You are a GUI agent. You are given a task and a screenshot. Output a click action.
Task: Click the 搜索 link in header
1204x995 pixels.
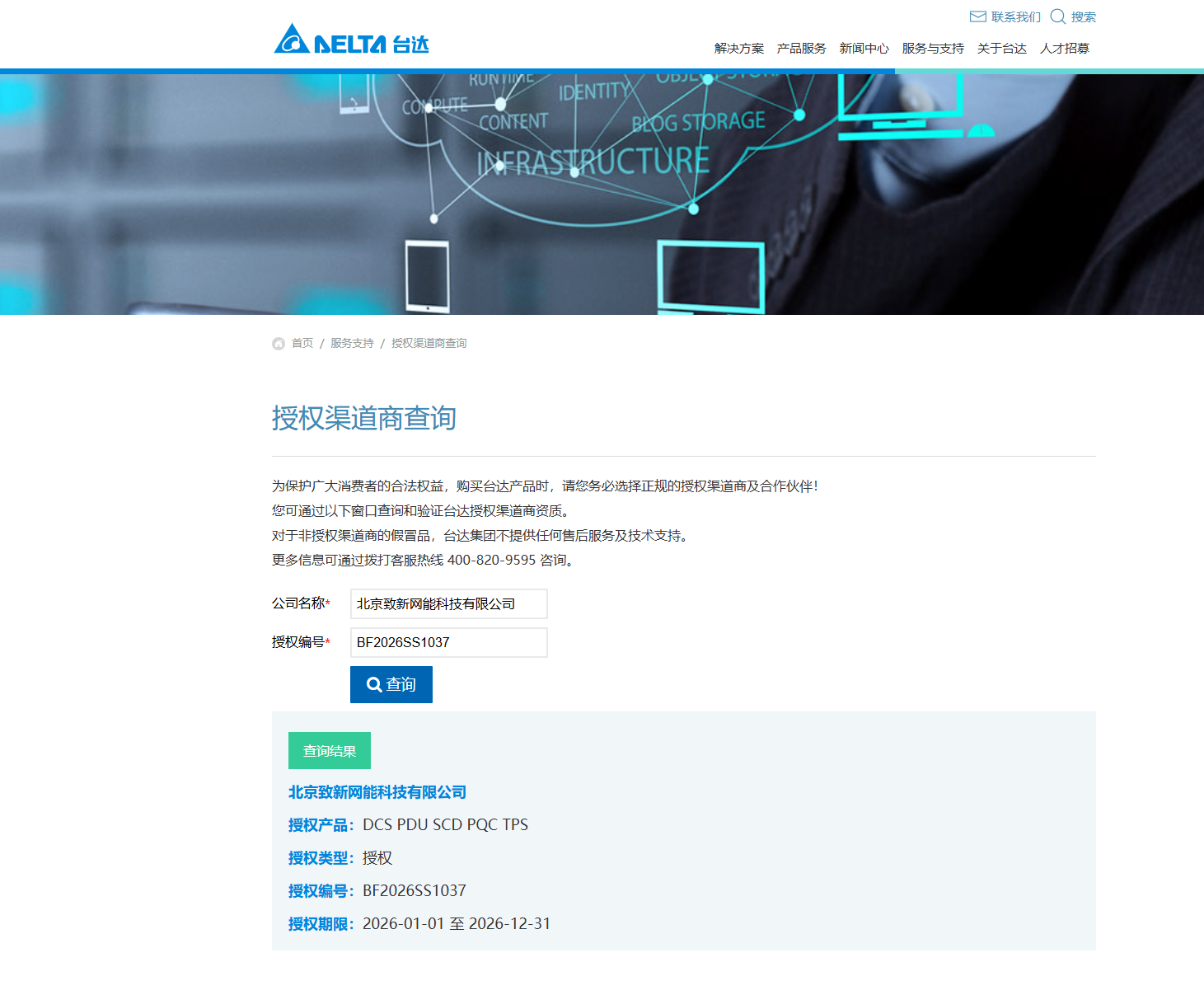(x=1084, y=16)
